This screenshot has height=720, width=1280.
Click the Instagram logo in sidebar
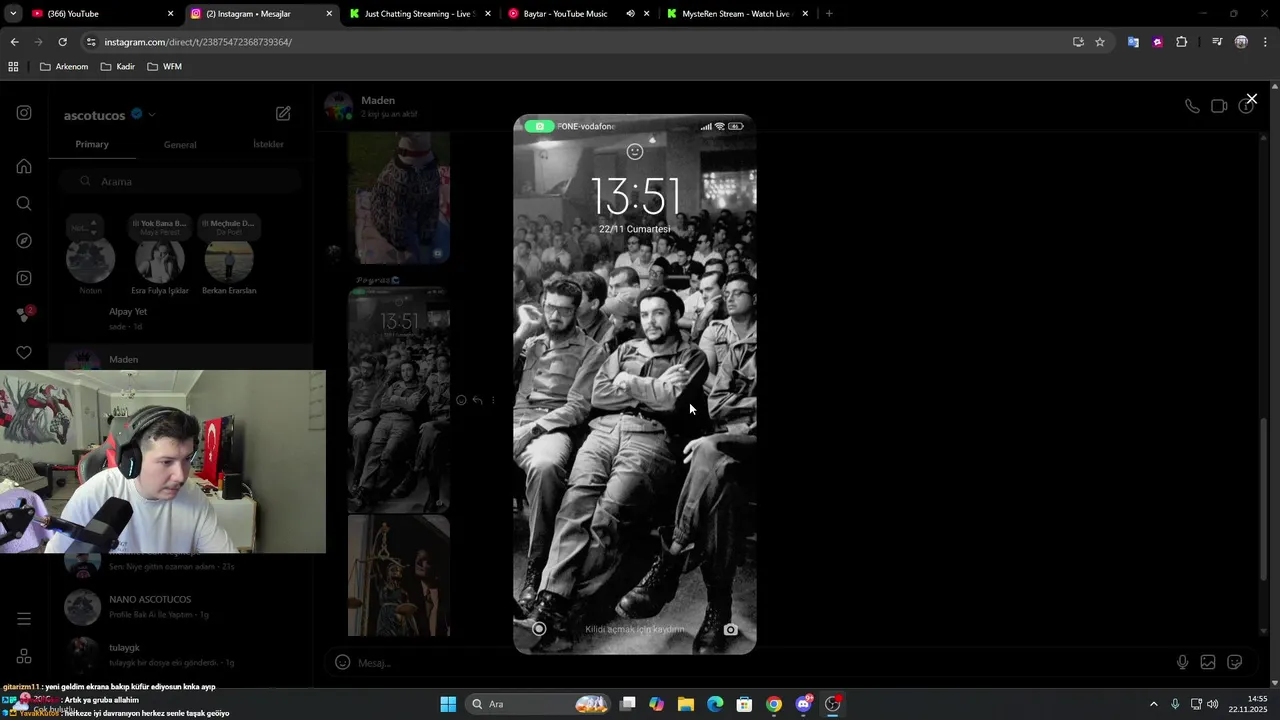point(24,113)
